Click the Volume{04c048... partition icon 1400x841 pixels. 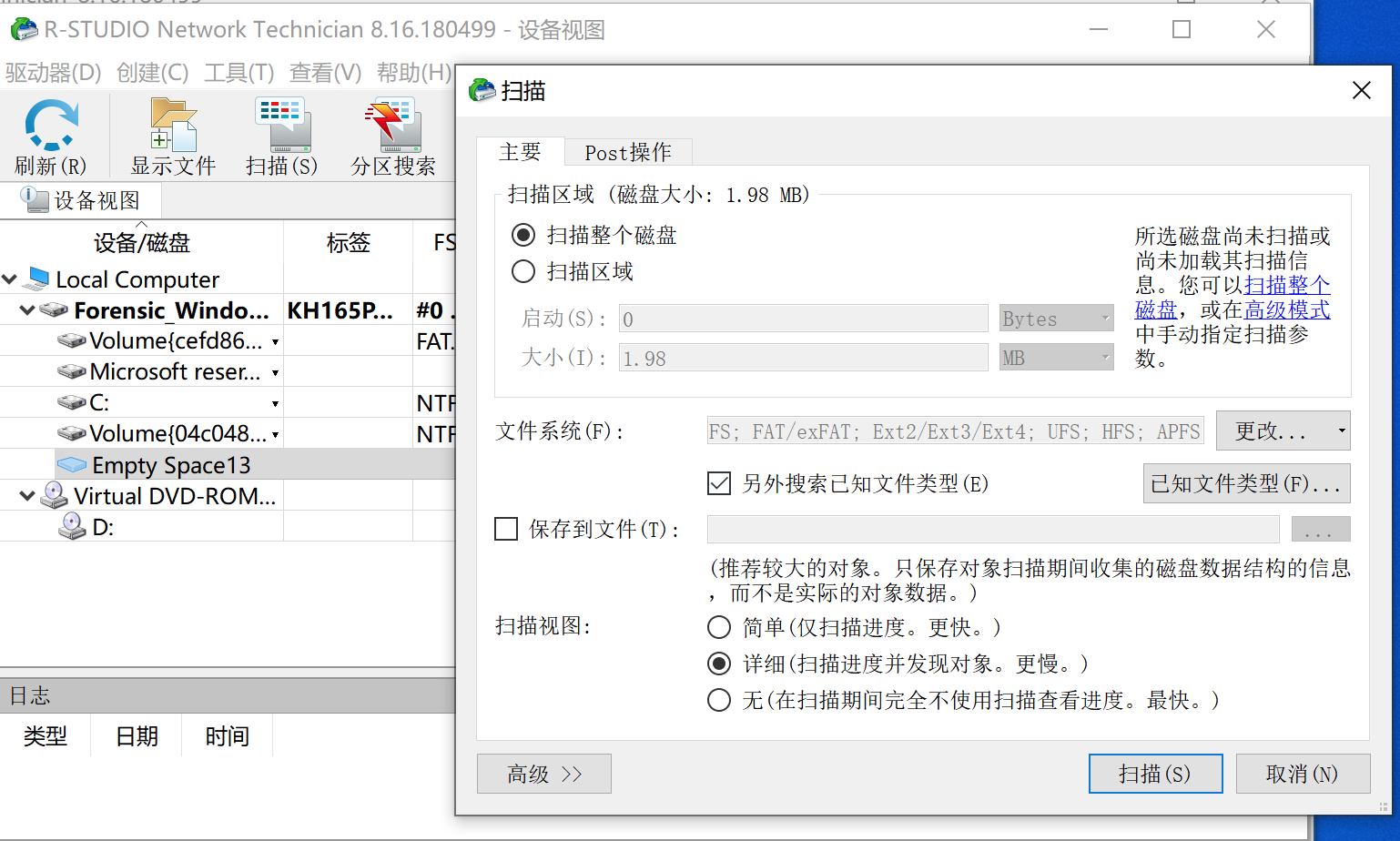click(x=72, y=434)
